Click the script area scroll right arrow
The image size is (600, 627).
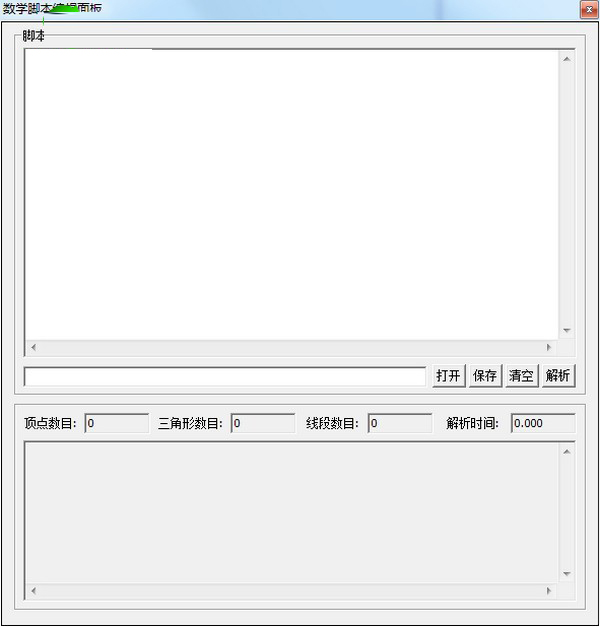pyautogui.click(x=549, y=347)
